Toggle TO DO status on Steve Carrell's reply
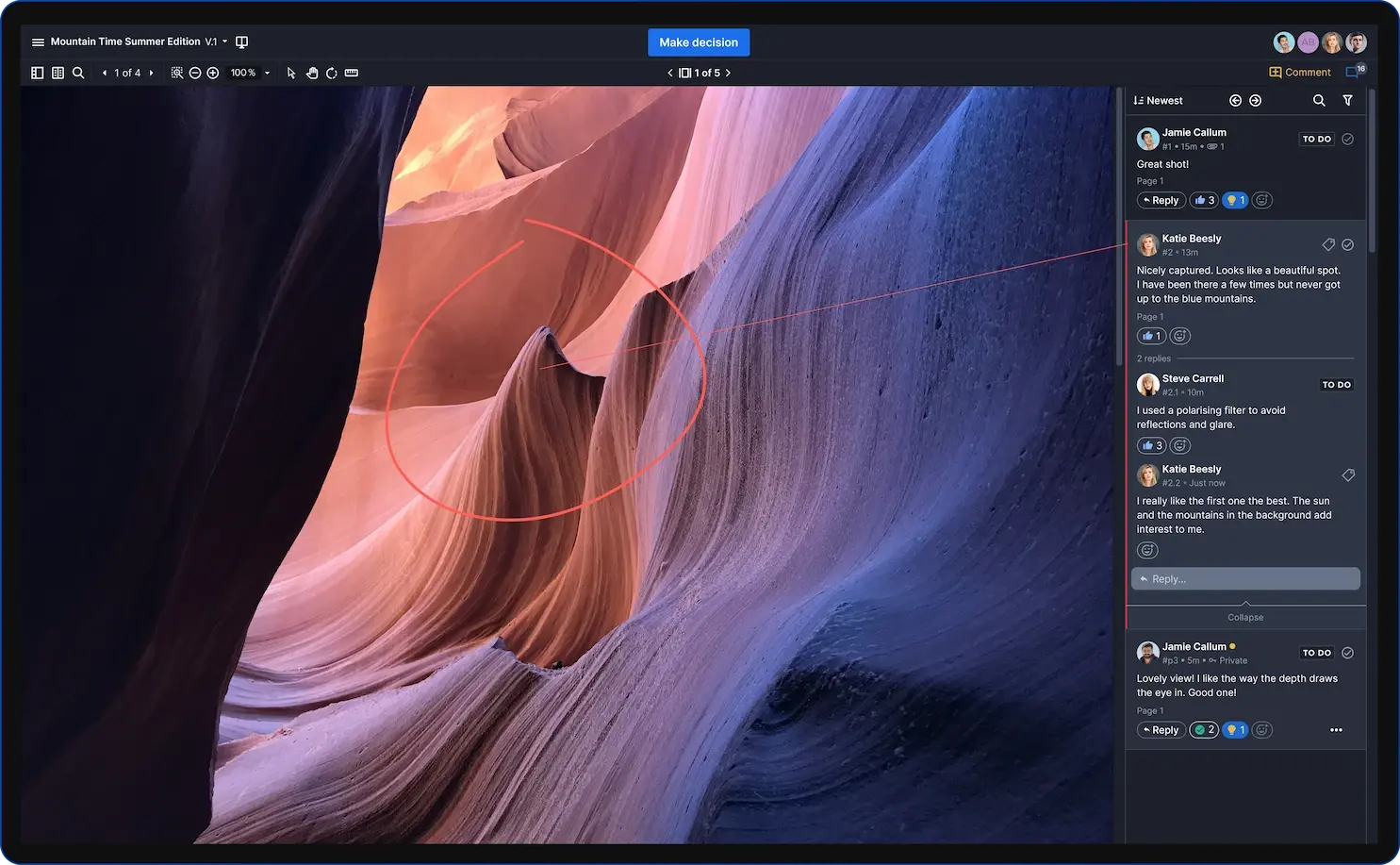This screenshot has width=1400, height=865. click(1337, 384)
